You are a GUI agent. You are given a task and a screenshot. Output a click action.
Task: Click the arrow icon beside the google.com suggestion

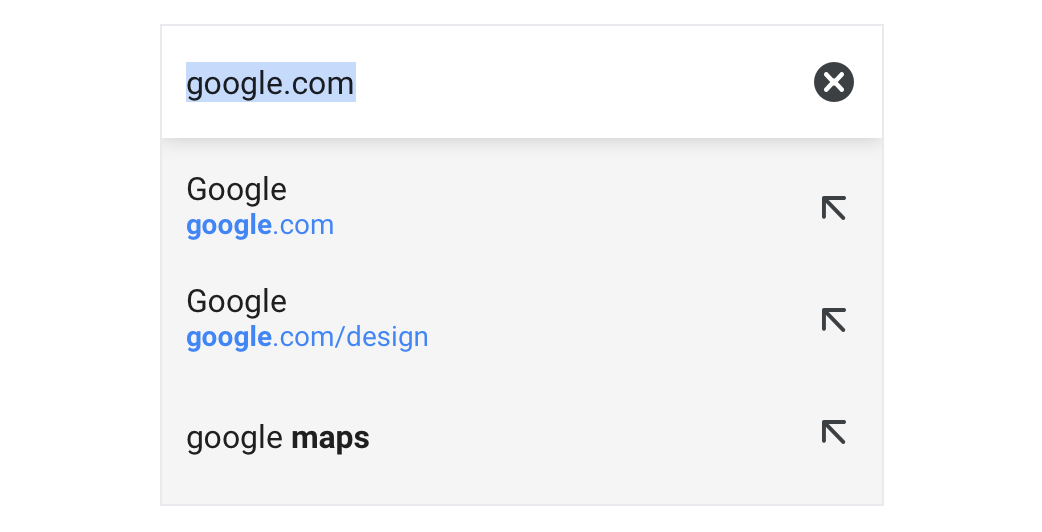[833, 208]
